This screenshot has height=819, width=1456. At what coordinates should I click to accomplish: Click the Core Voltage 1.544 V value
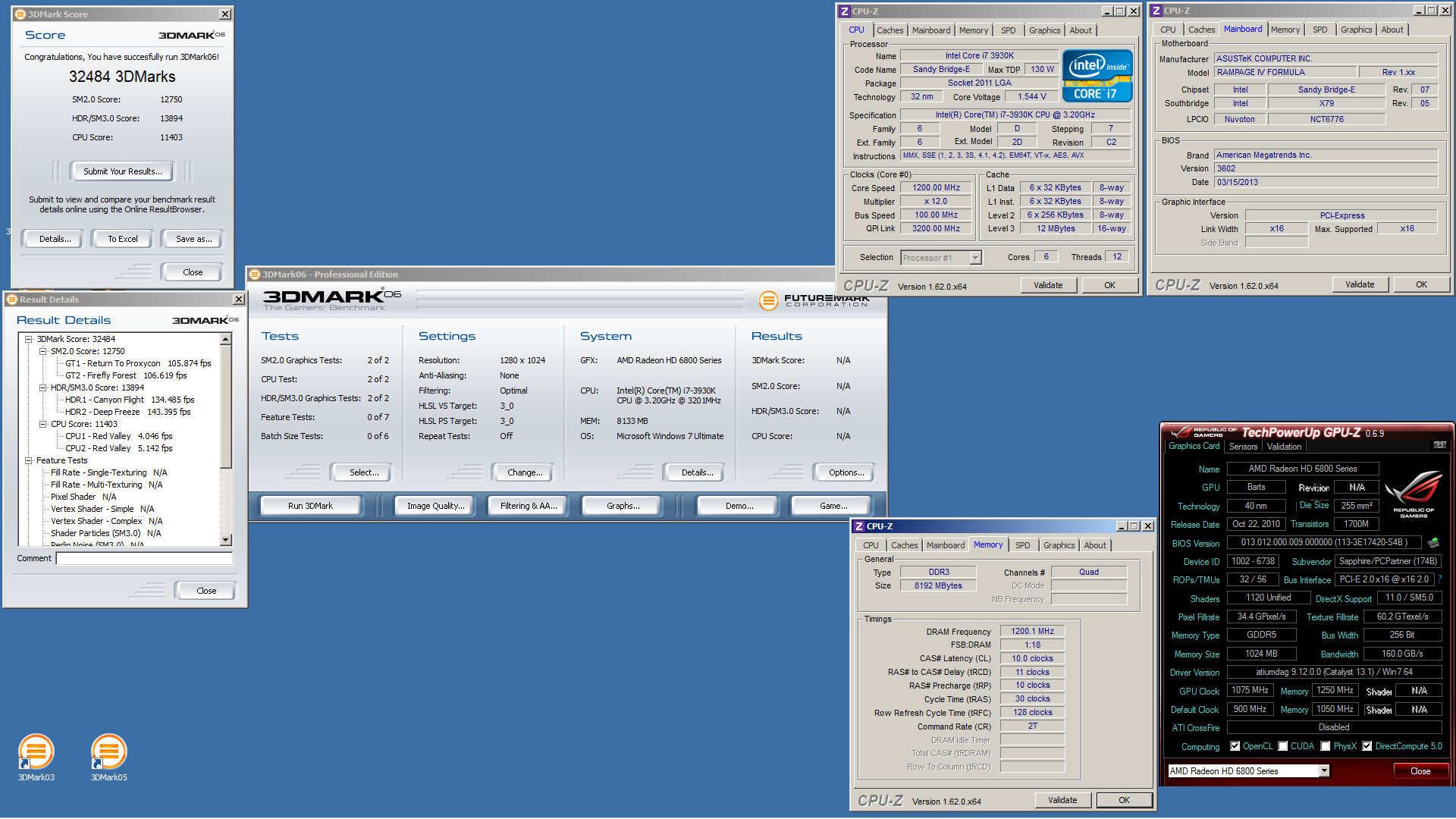click(x=1031, y=96)
